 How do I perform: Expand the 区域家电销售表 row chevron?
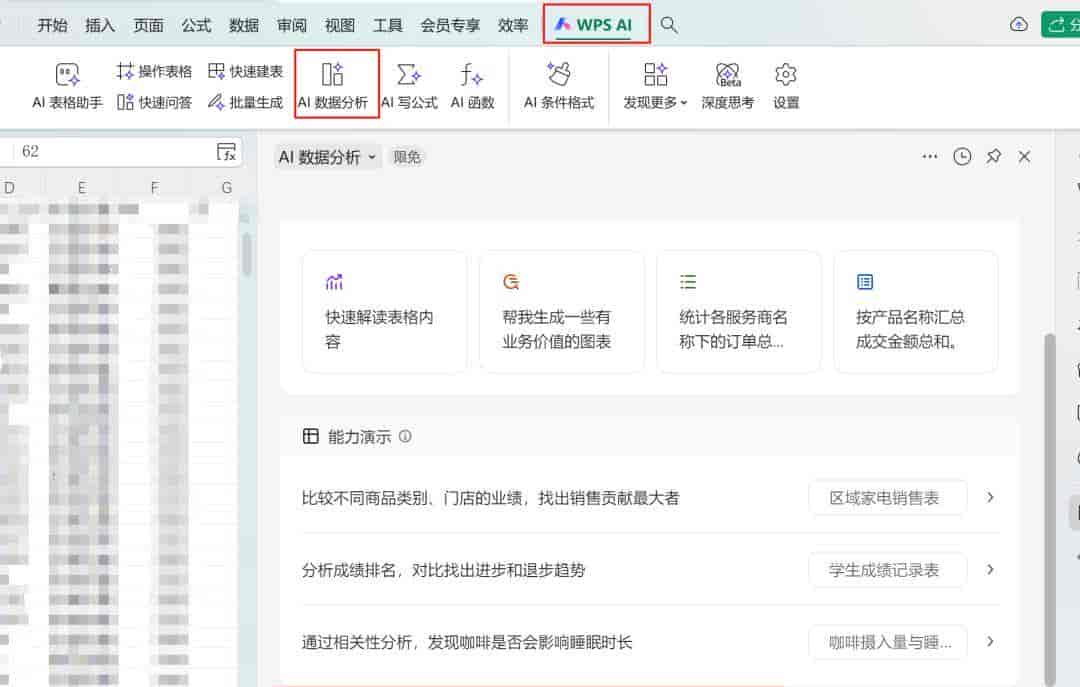[x=990, y=498]
